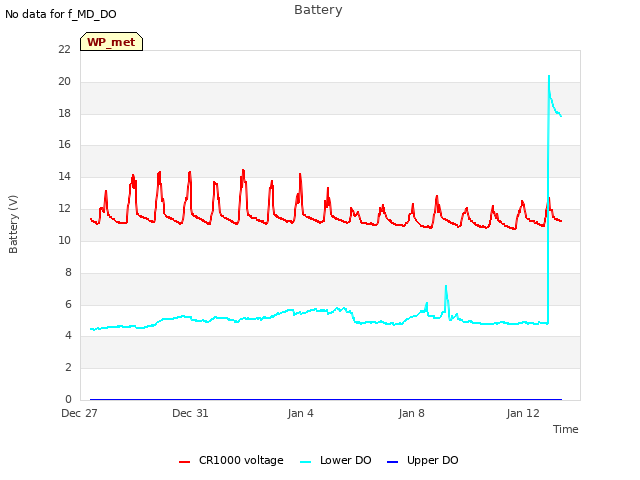Click the y-axis tick label 10
The width and height of the screenshot is (640, 480).
coord(64,240)
